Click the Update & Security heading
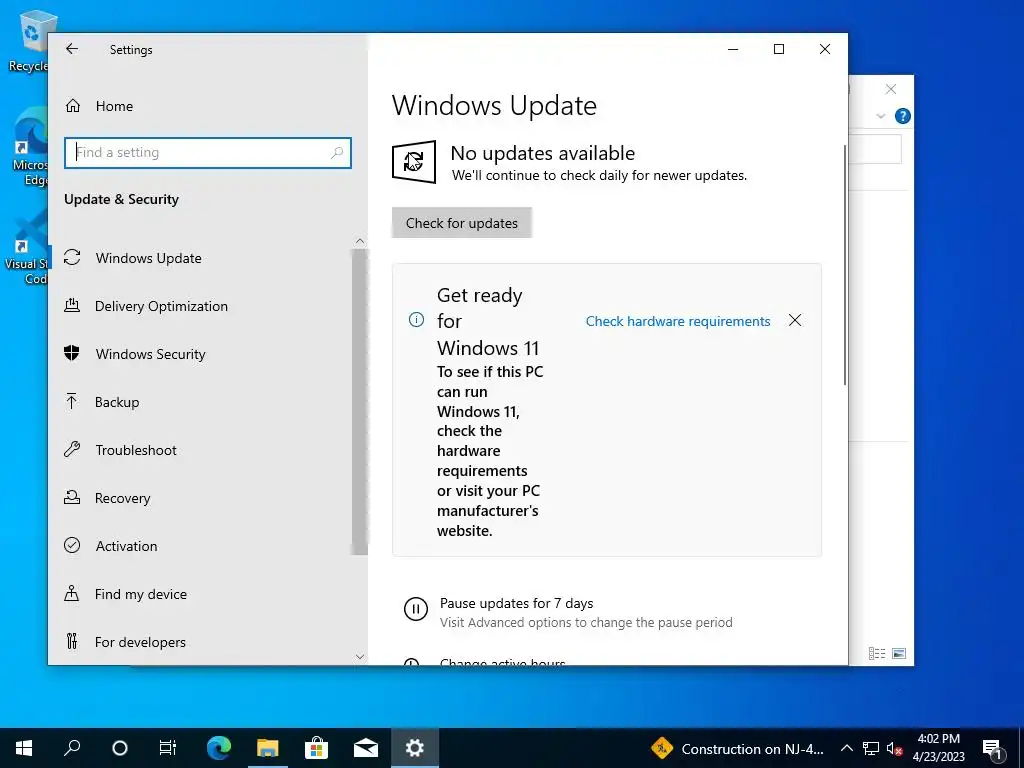1024x768 pixels. tap(121, 200)
